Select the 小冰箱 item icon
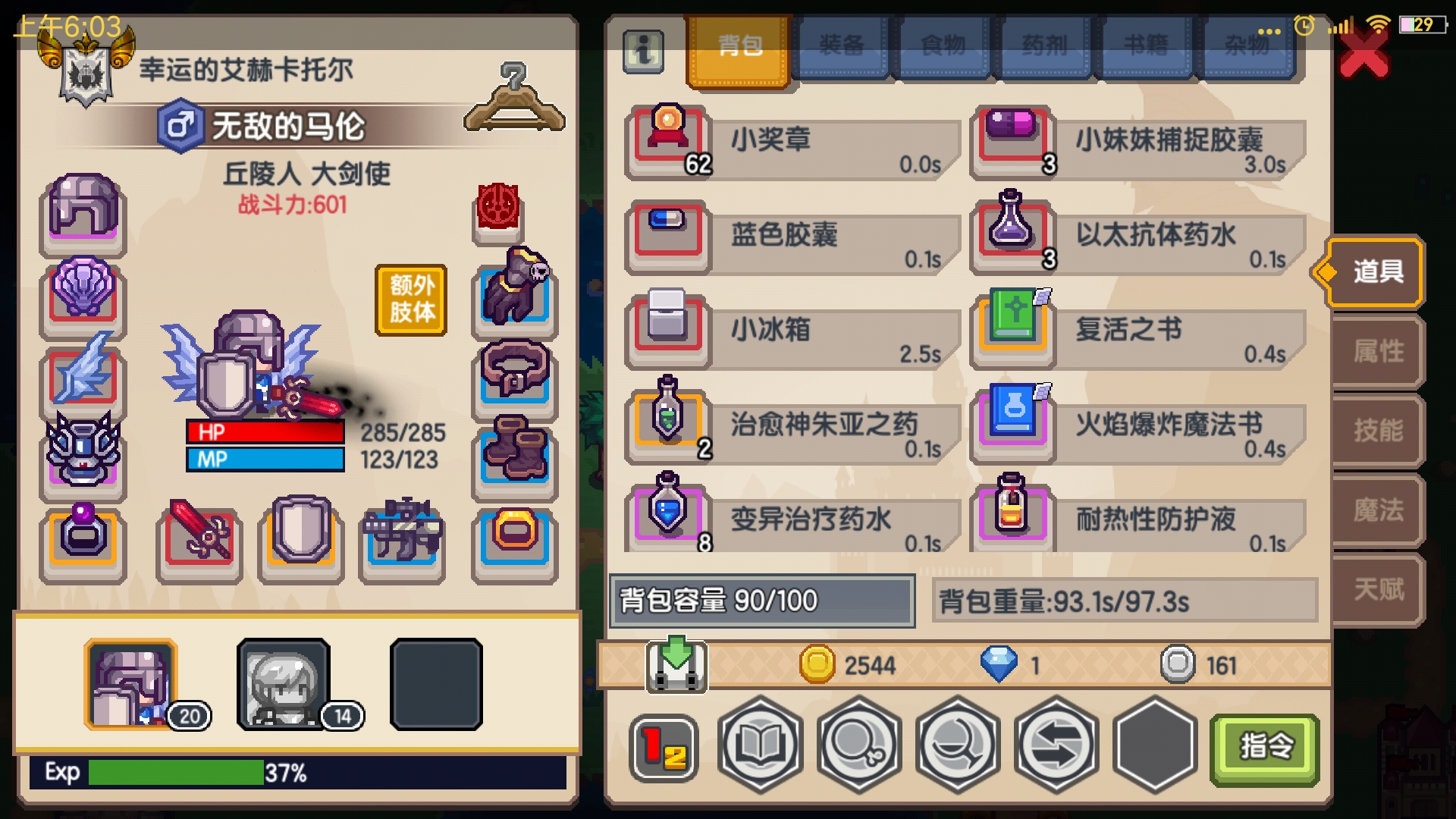This screenshot has height=819, width=1456. point(667,323)
